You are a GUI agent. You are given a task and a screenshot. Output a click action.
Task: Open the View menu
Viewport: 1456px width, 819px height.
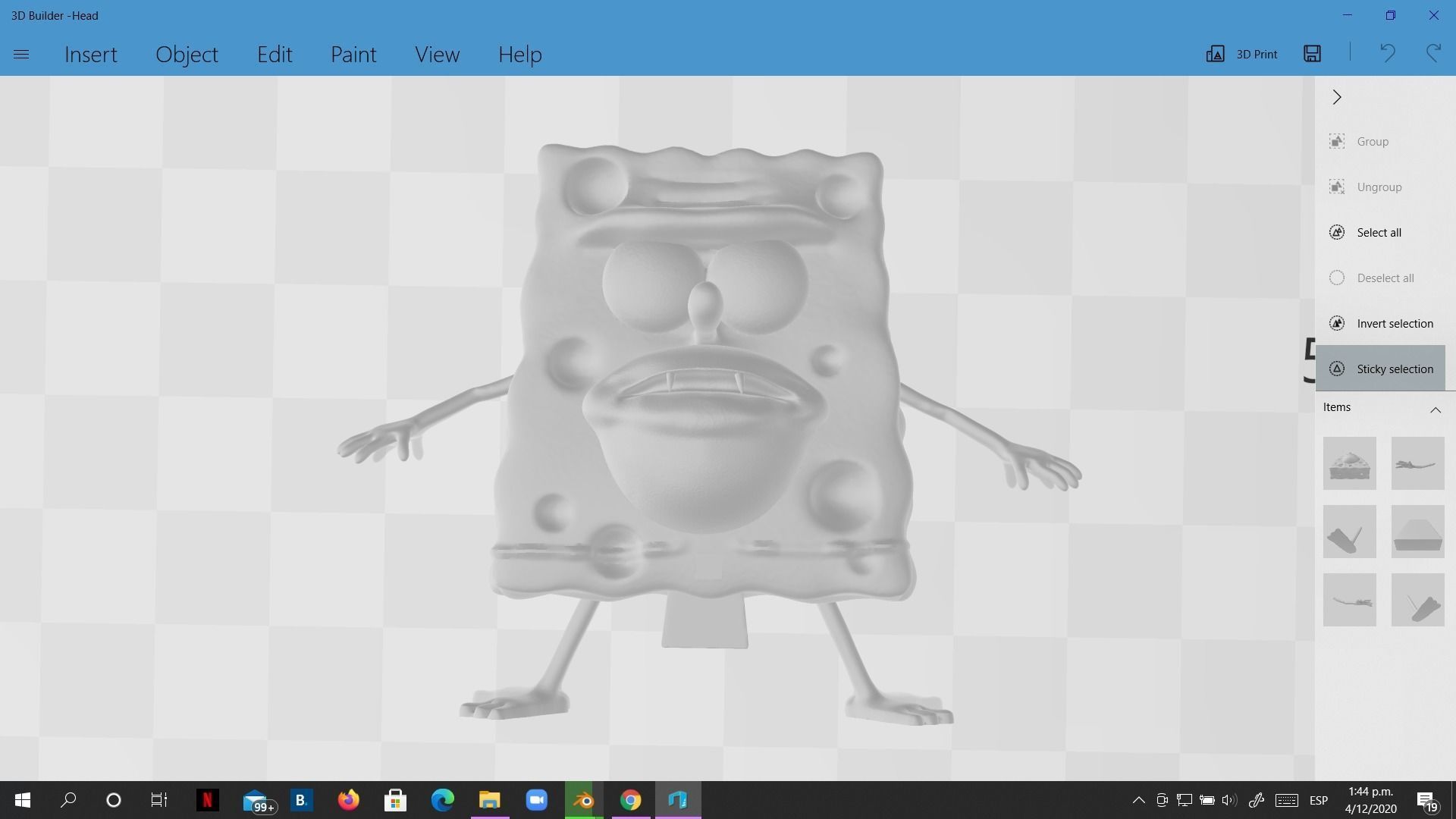[x=437, y=55]
